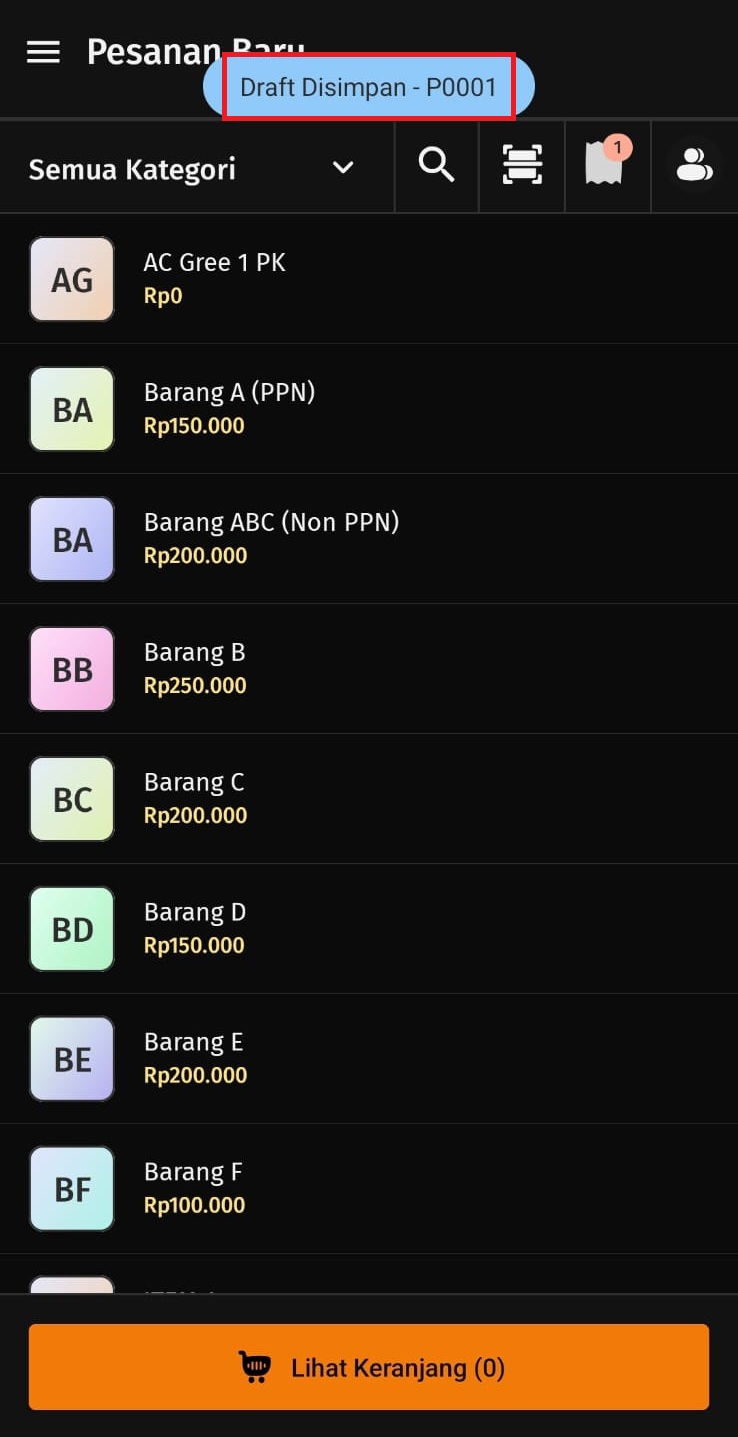Image resolution: width=738 pixels, height=1437 pixels.
Task: Tap the search magnifier icon
Action: (x=436, y=165)
